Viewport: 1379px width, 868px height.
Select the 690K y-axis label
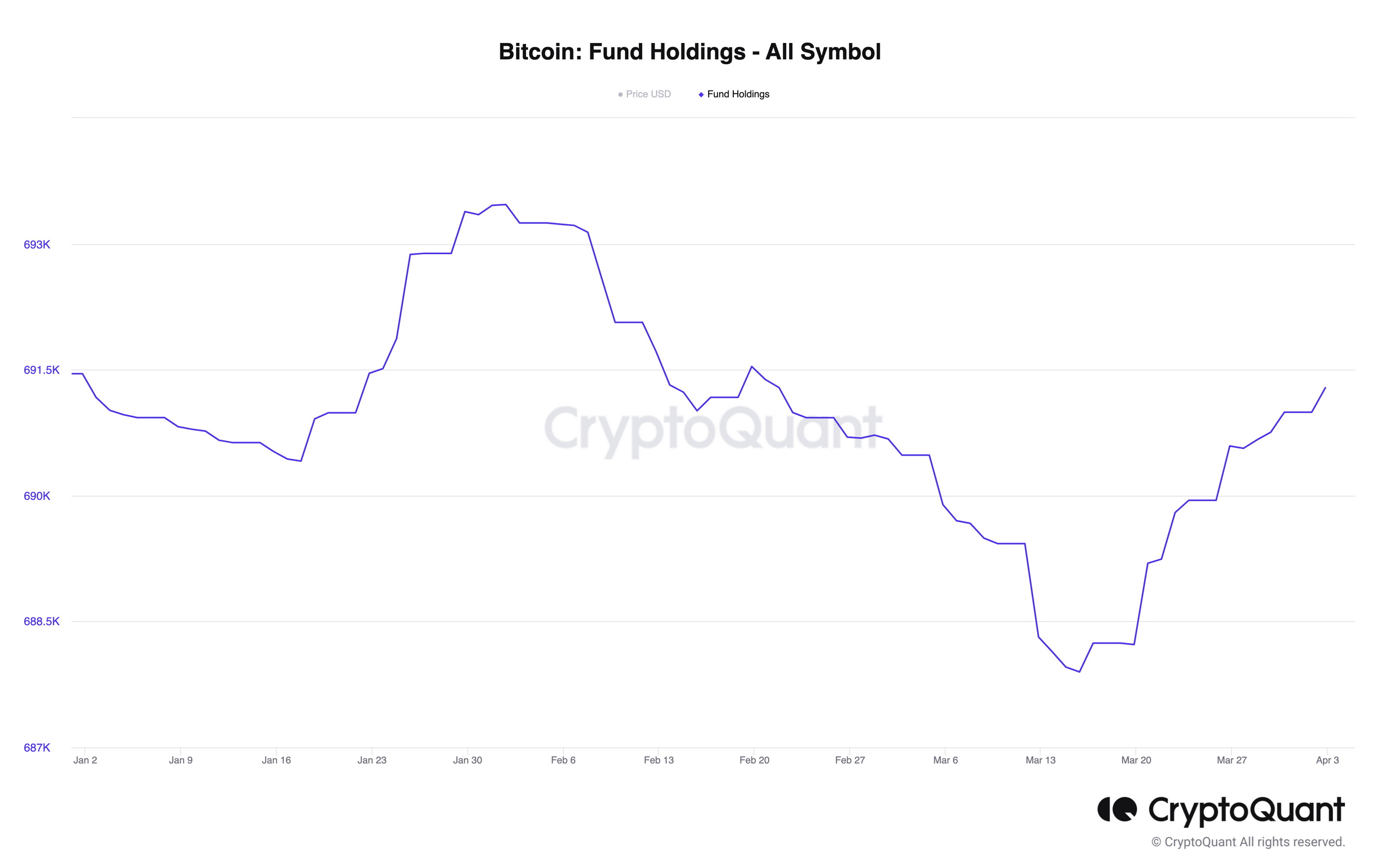pyautogui.click(x=37, y=496)
